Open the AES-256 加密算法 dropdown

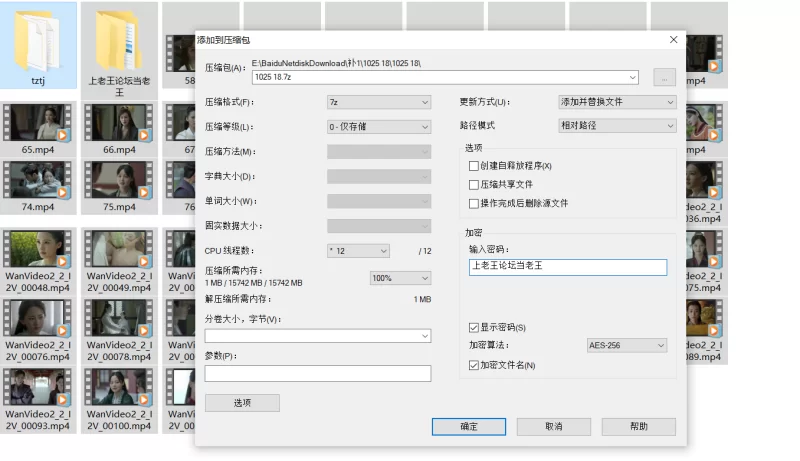pyautogui.click(x=626, y=346)
